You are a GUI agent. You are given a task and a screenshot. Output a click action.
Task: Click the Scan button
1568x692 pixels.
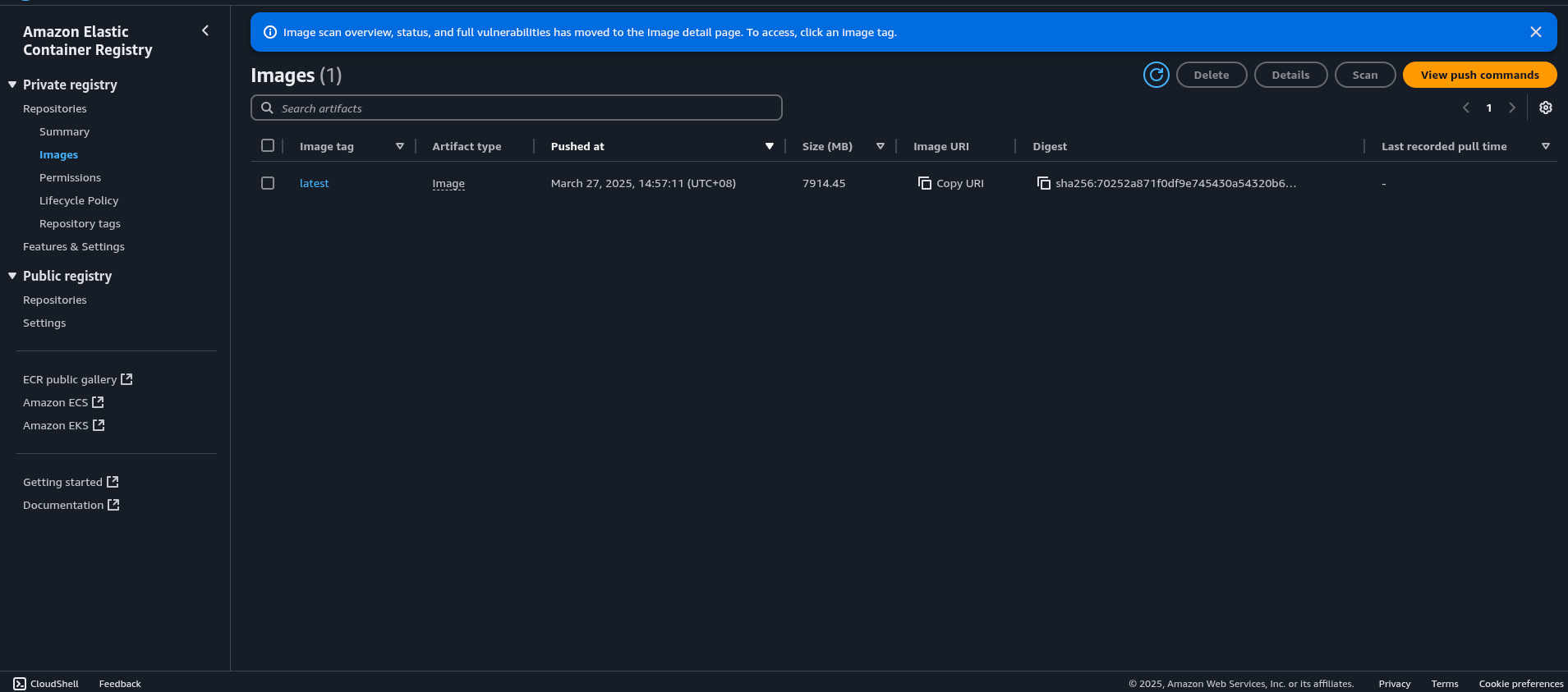[1365, 75]
